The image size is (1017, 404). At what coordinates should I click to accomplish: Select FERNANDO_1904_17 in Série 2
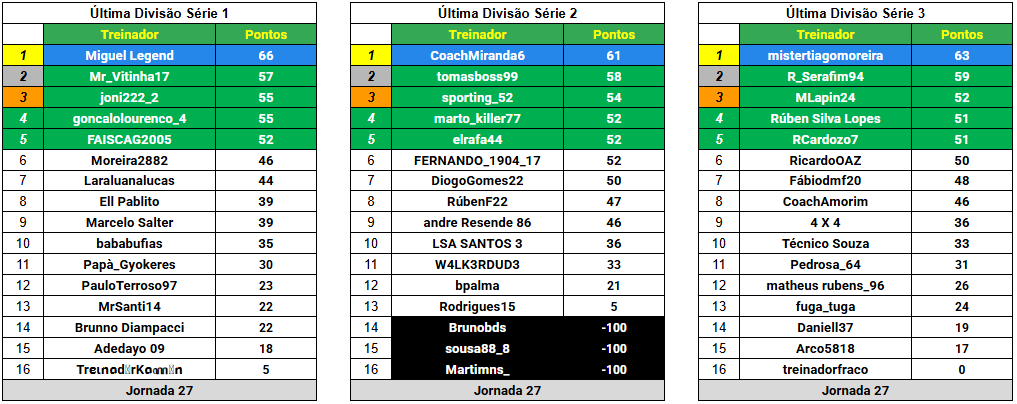pos(477,160)
